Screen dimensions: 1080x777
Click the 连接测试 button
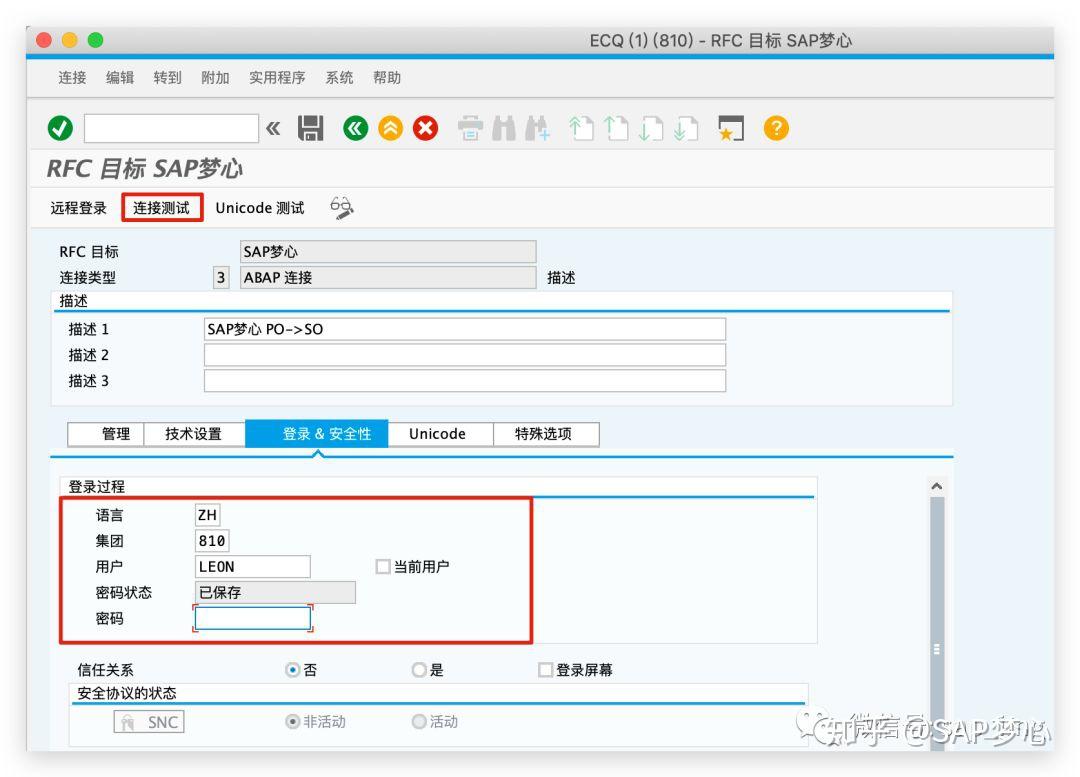(161, 208)
